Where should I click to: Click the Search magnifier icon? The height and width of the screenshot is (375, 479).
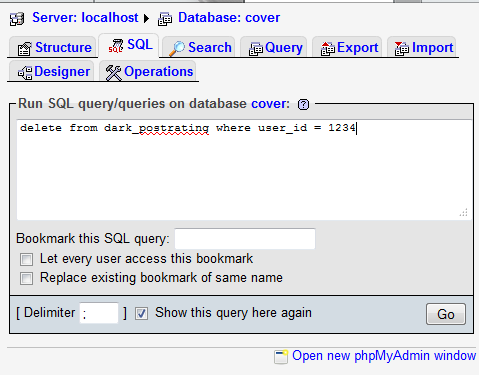(177, 49)
